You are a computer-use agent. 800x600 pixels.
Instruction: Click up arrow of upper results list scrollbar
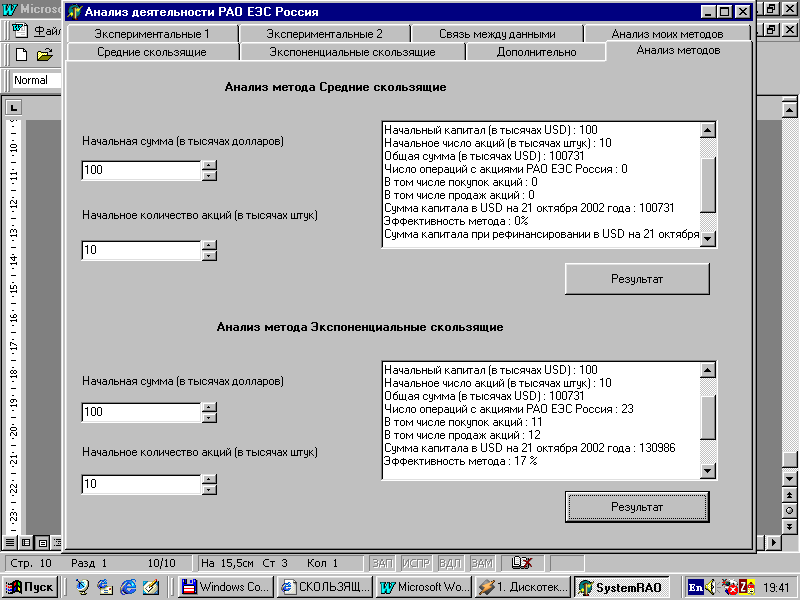tap(708, 131)
